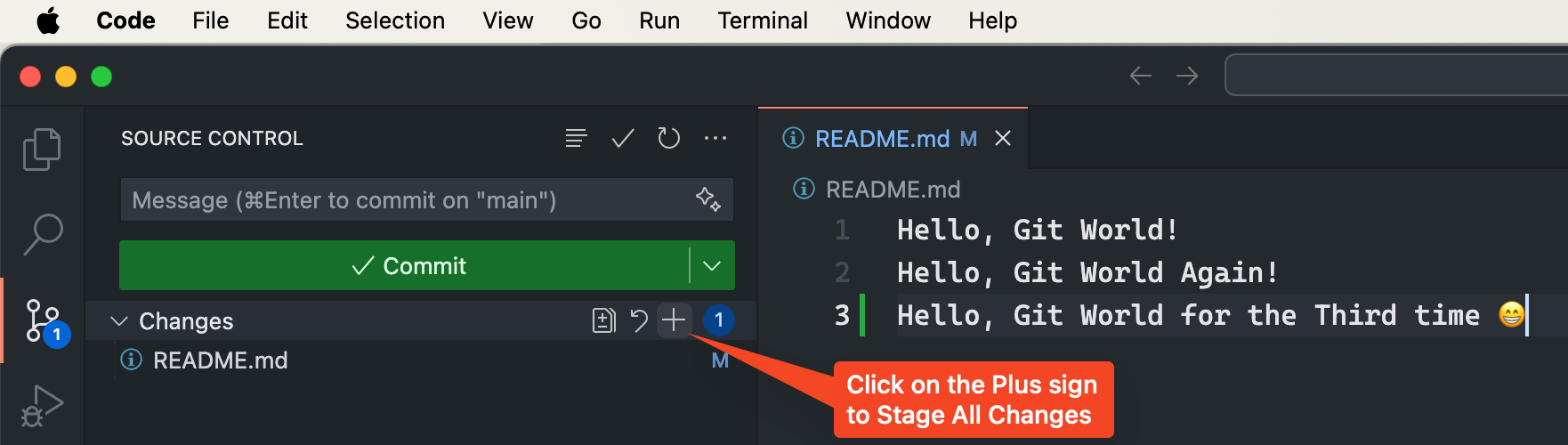Open the Go menu
Screen dimensions: 1568x445
coord(586,20)
